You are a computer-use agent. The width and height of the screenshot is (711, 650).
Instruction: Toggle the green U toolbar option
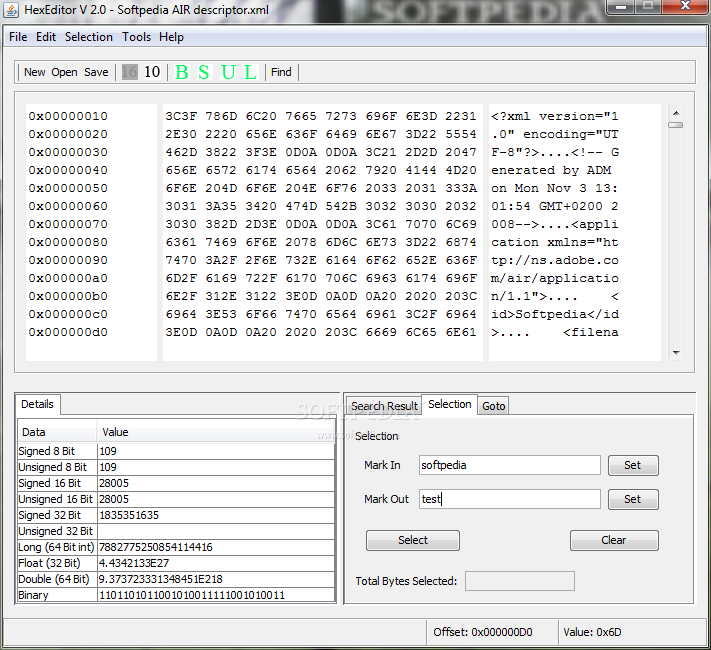[228, 72]
